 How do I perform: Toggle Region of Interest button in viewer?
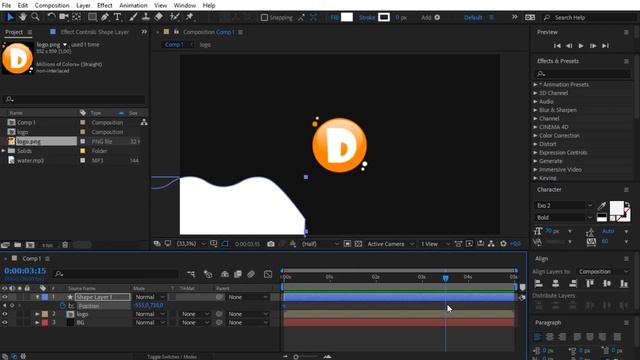point(347,244)
